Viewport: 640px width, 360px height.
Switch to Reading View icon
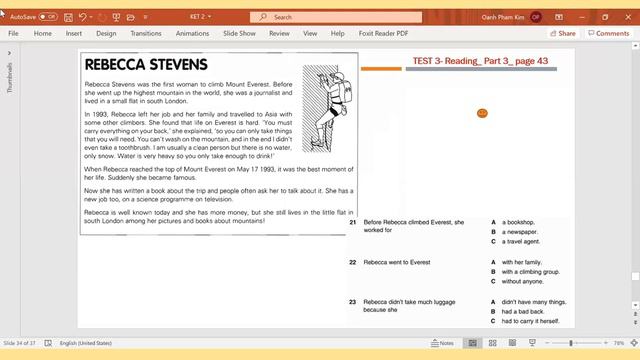pos(512,343)
